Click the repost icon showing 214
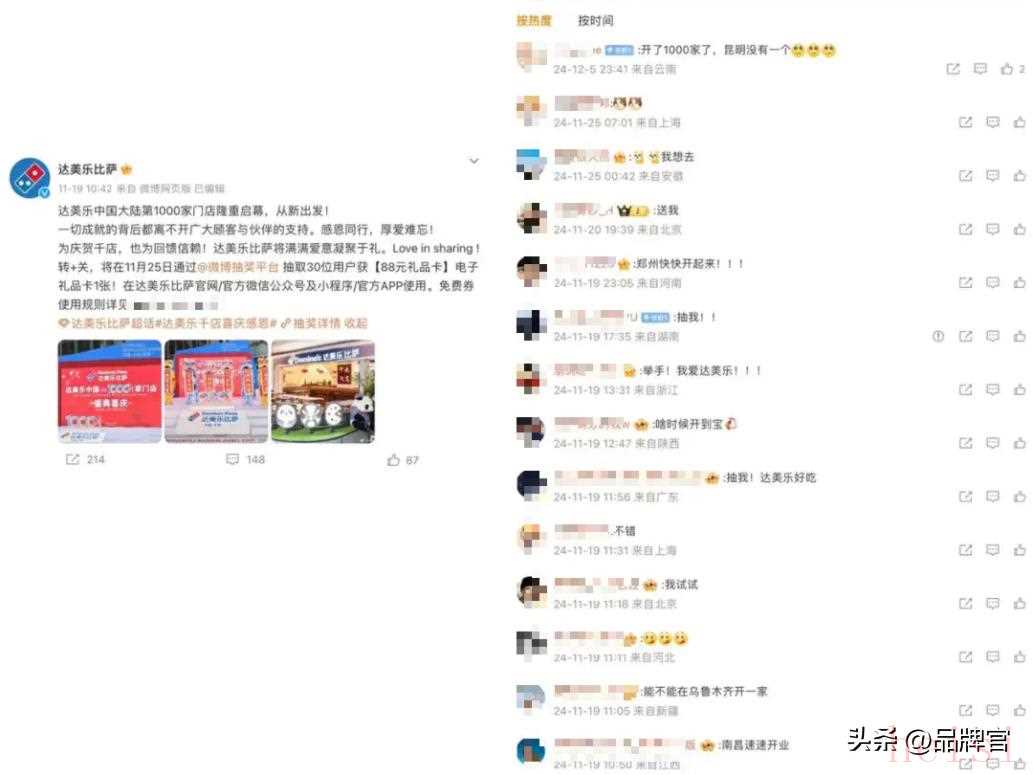The height and width of the screenshot is (775, 1033). coord(72,459)
